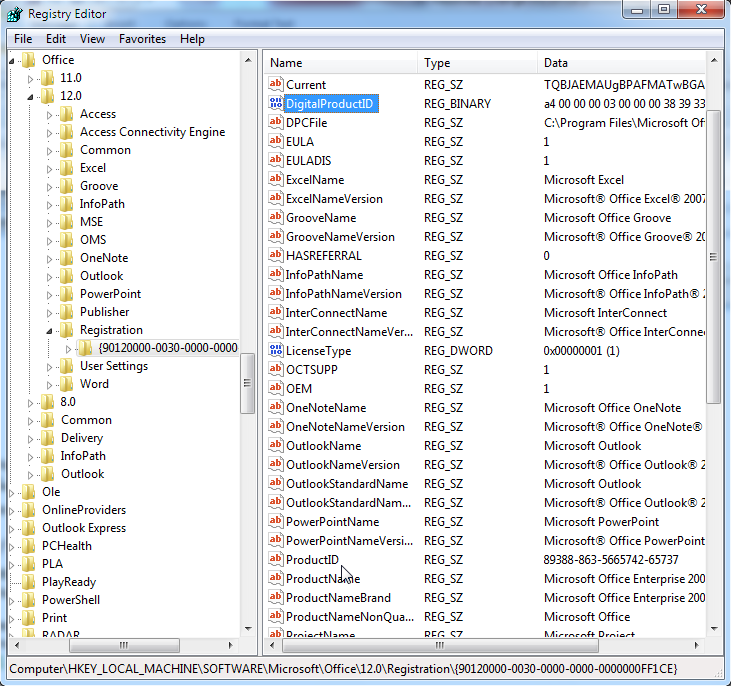Click the tree pane scroll right arrow
The height and width of the screenshot is (686, 731).
point(230,645)
